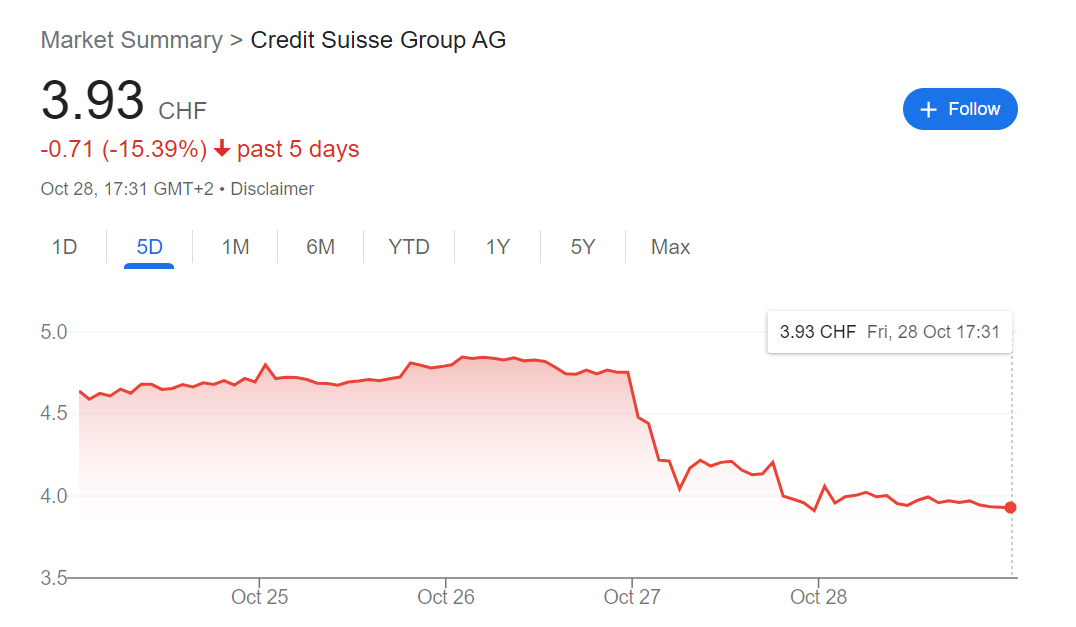This screenshot has height=627, width=1076.
Task: Select the 5D time range tab
Action: tap(150, 247)
